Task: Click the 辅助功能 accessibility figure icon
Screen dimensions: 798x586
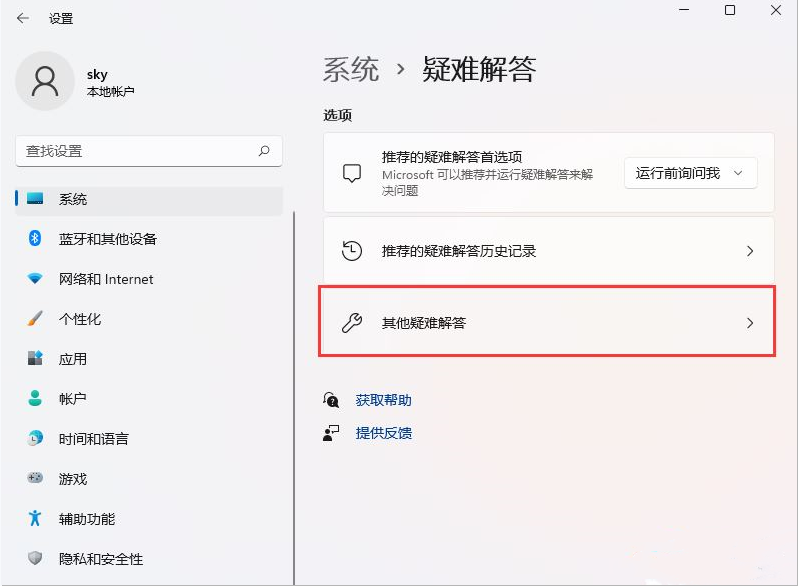Action: [35, 518]
